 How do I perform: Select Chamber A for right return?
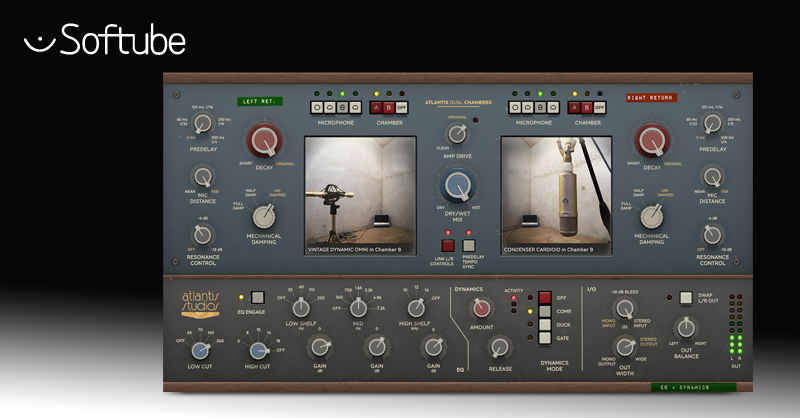[574, 108]
